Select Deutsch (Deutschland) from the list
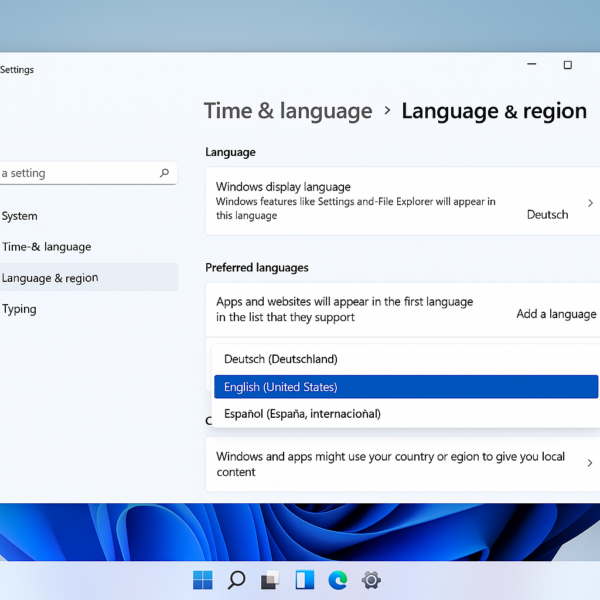600x600 pixels. click(x=405, y=359)
